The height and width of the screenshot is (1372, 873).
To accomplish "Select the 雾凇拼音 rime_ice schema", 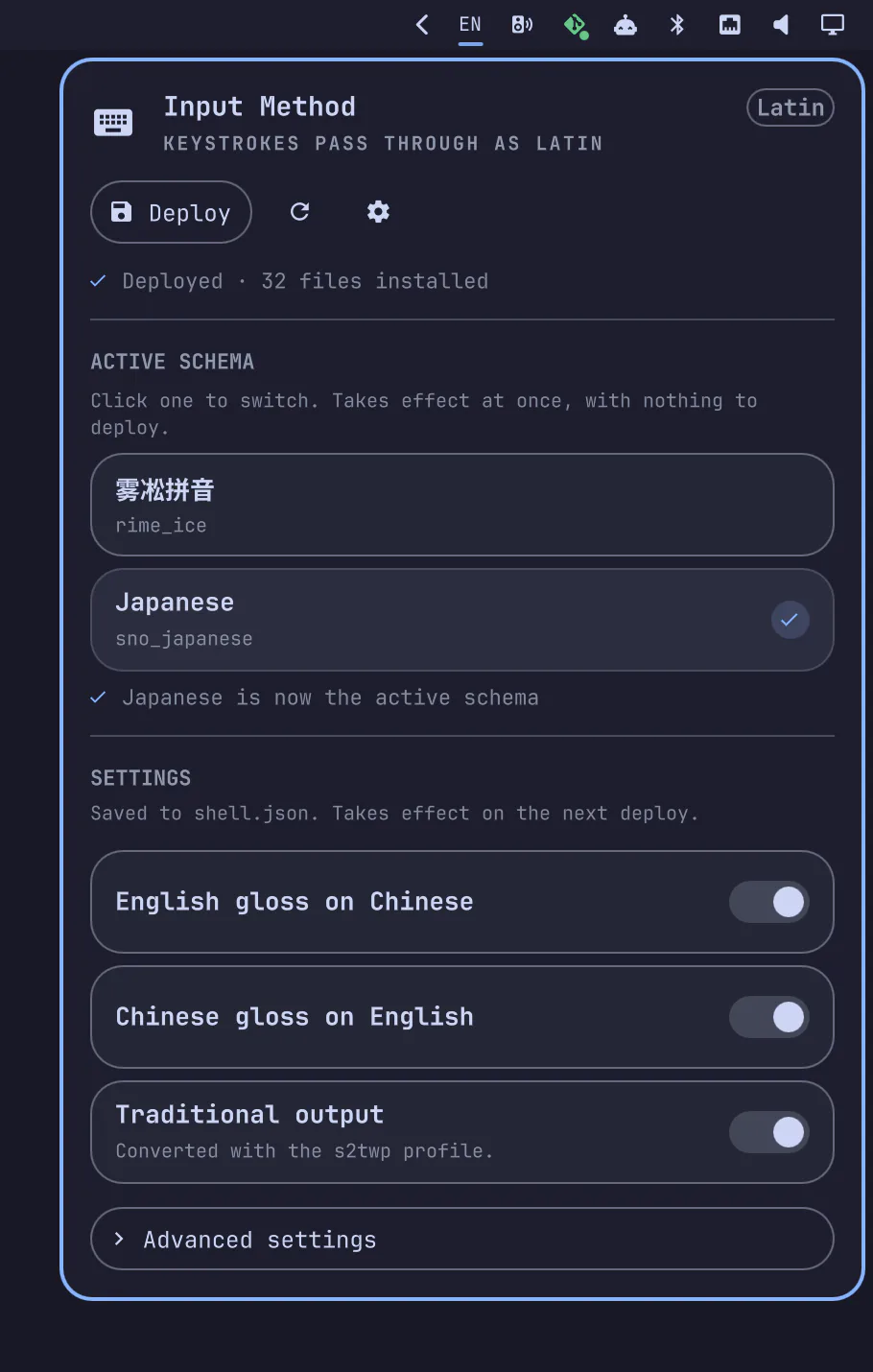I will pos(462,505).
